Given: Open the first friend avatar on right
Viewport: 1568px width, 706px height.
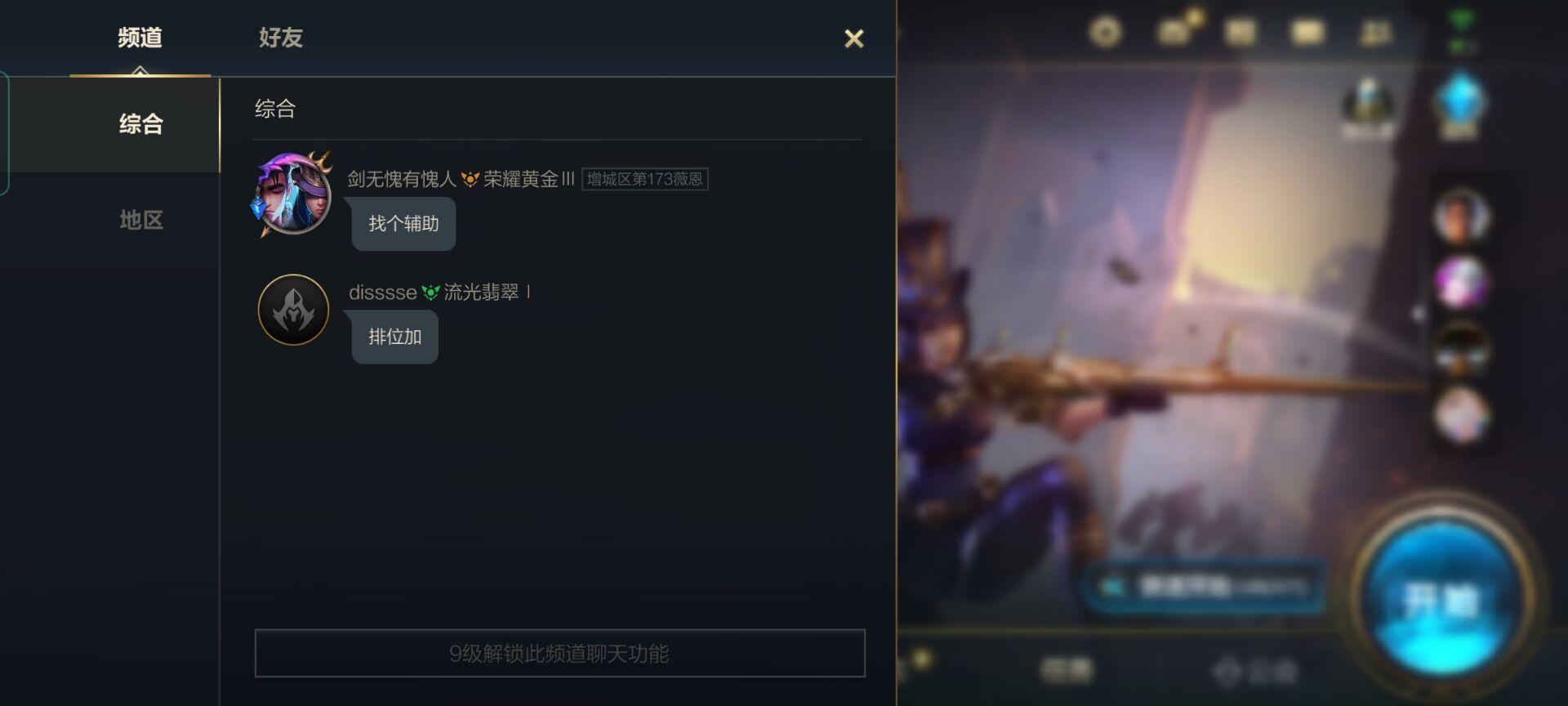Looking at the screenshot, I should [1461, 217].
